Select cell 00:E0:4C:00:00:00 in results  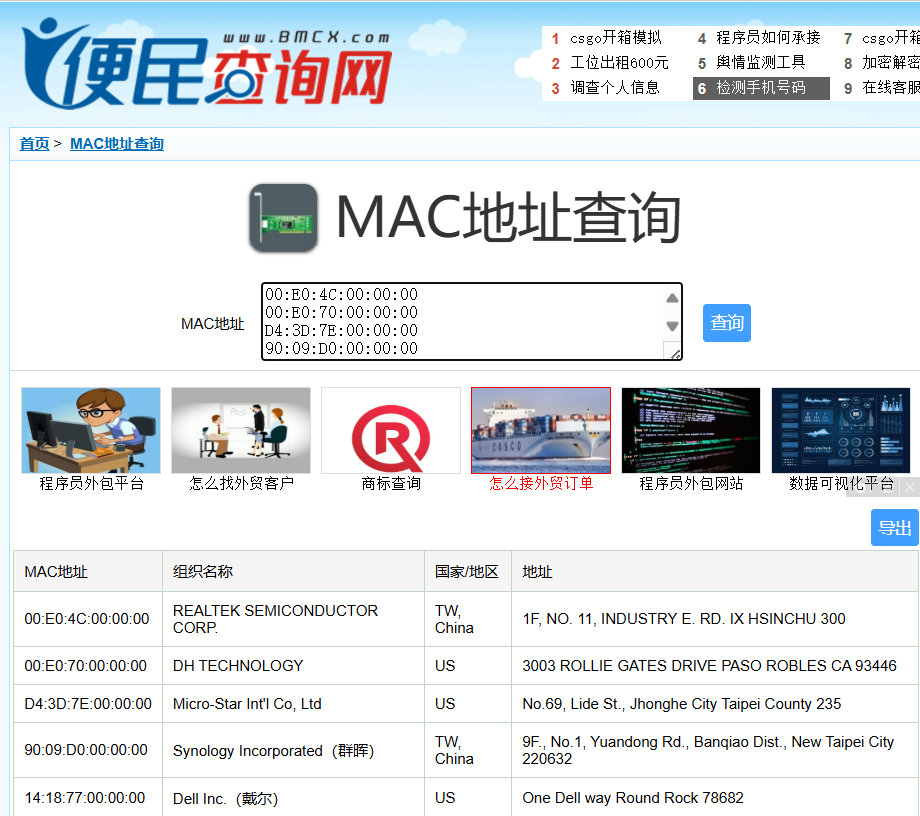click(x=87, y=619)
